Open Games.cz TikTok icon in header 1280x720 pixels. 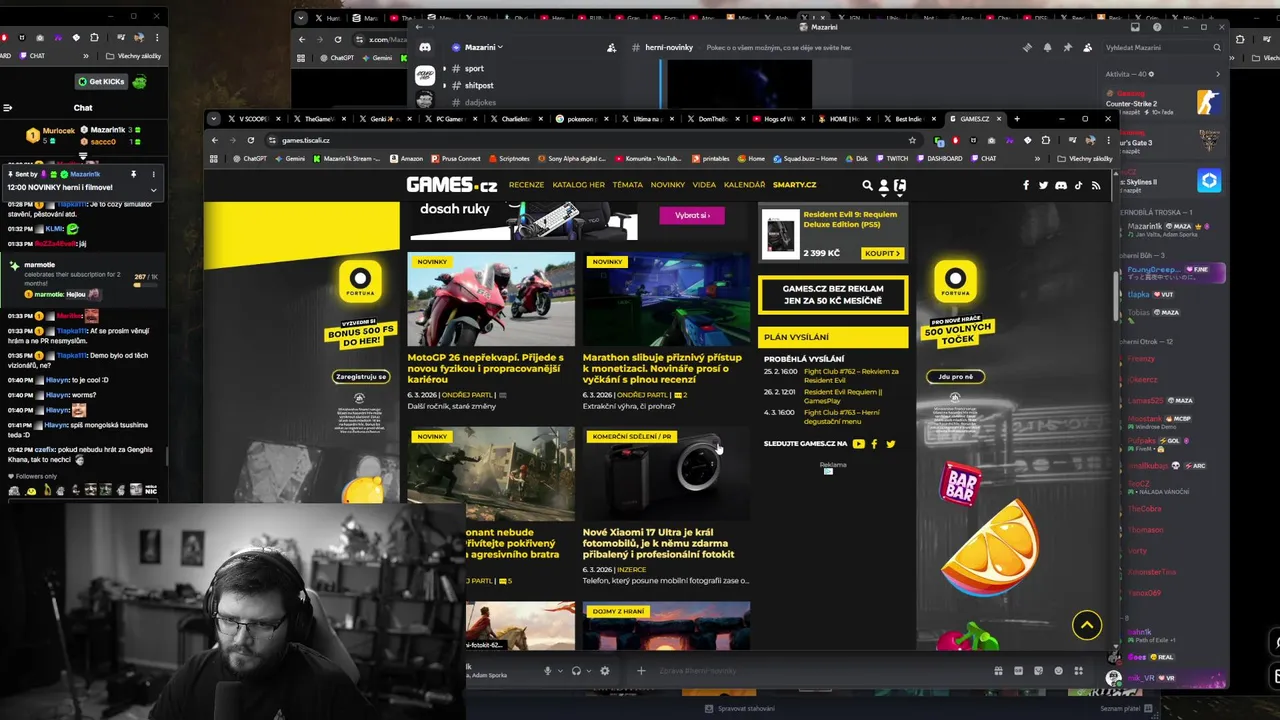[1078, 185]
